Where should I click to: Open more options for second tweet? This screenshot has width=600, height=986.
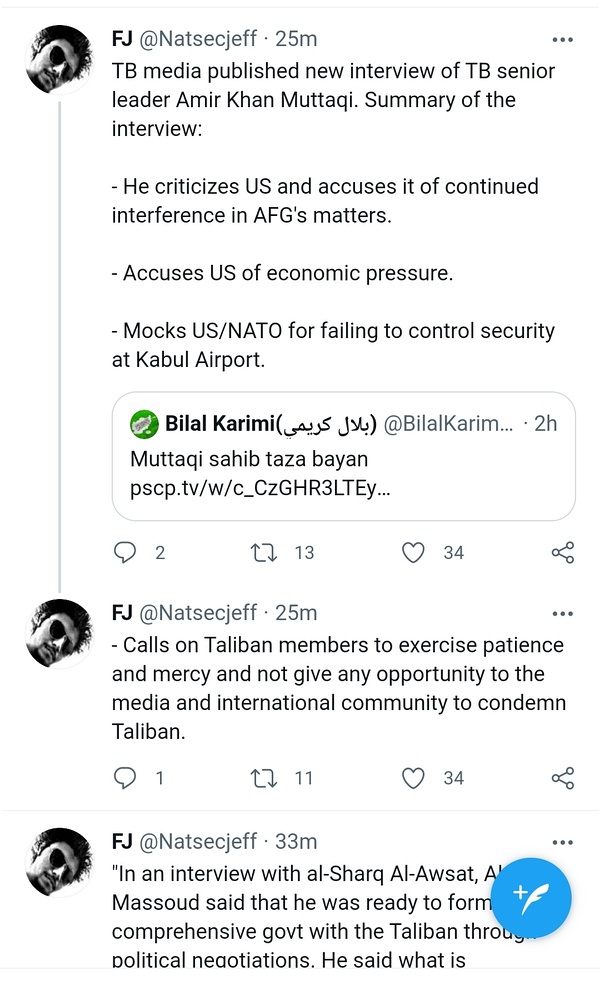click(563, 613)
